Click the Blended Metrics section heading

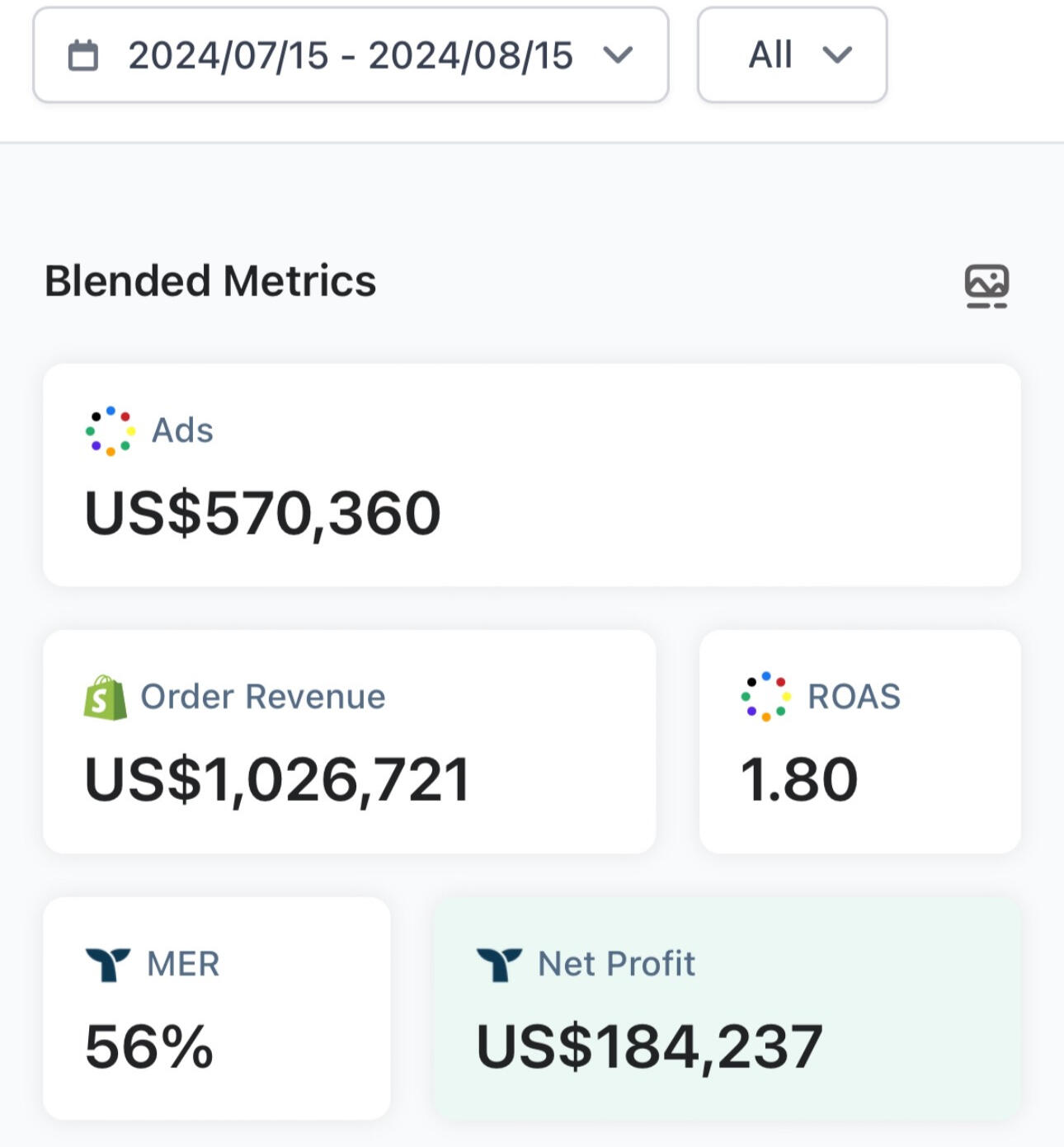point(210,280)
